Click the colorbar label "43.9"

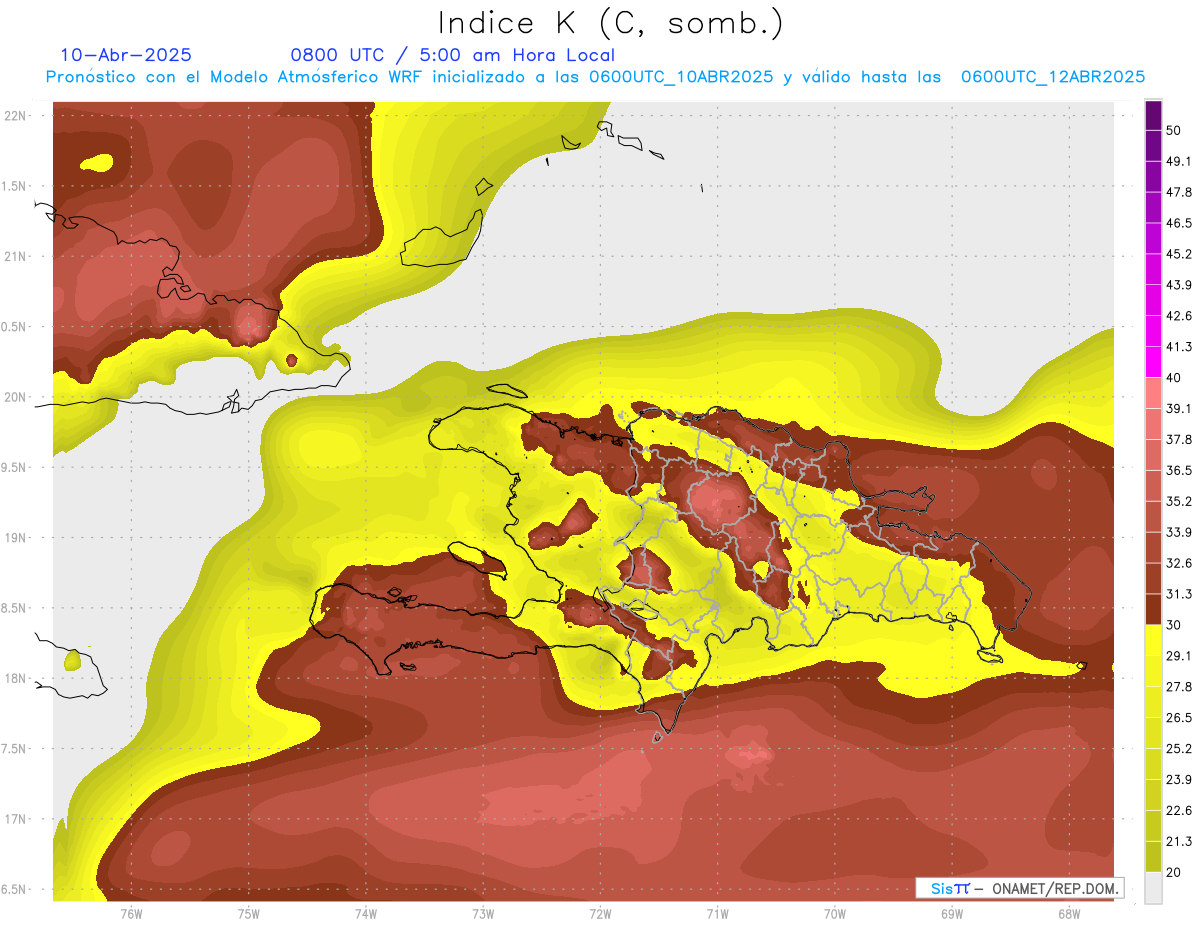click(1179, 285)
